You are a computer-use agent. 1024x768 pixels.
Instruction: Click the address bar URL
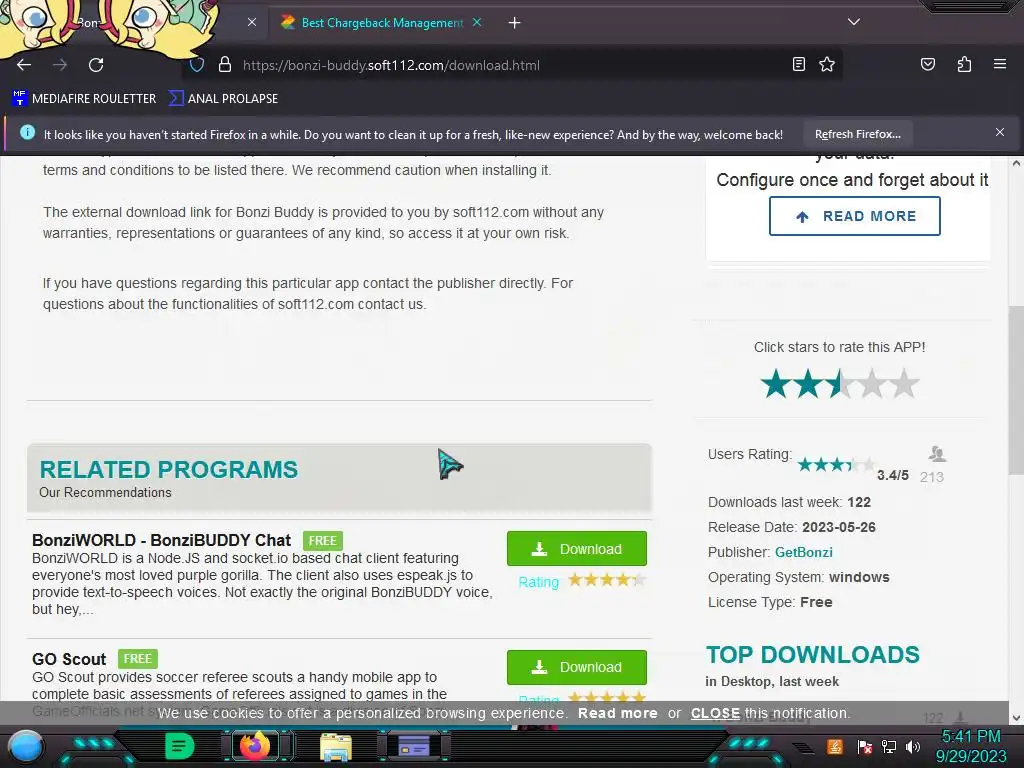[391, 65]
